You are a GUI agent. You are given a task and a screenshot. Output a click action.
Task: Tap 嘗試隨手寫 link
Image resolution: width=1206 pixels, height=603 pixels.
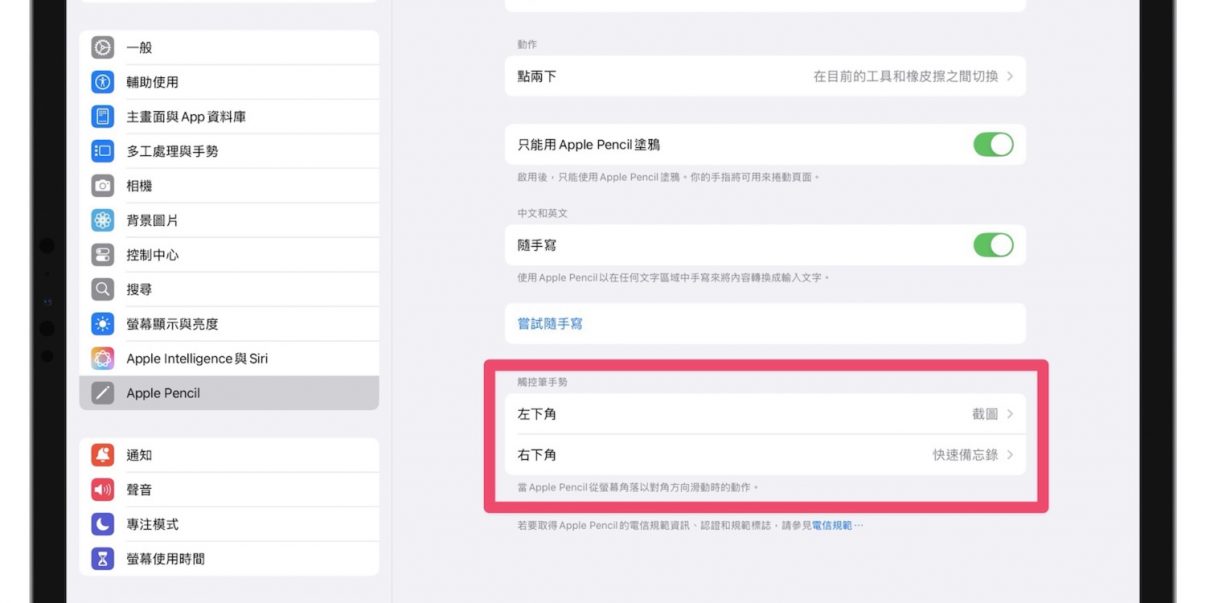pyautogui.click(x=549, y=324)
